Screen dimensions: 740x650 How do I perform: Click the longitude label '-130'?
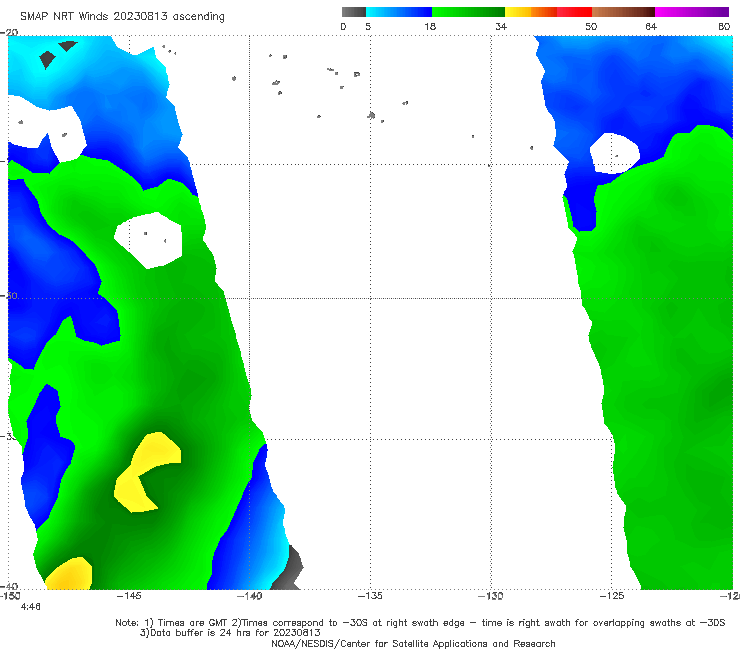491,596
